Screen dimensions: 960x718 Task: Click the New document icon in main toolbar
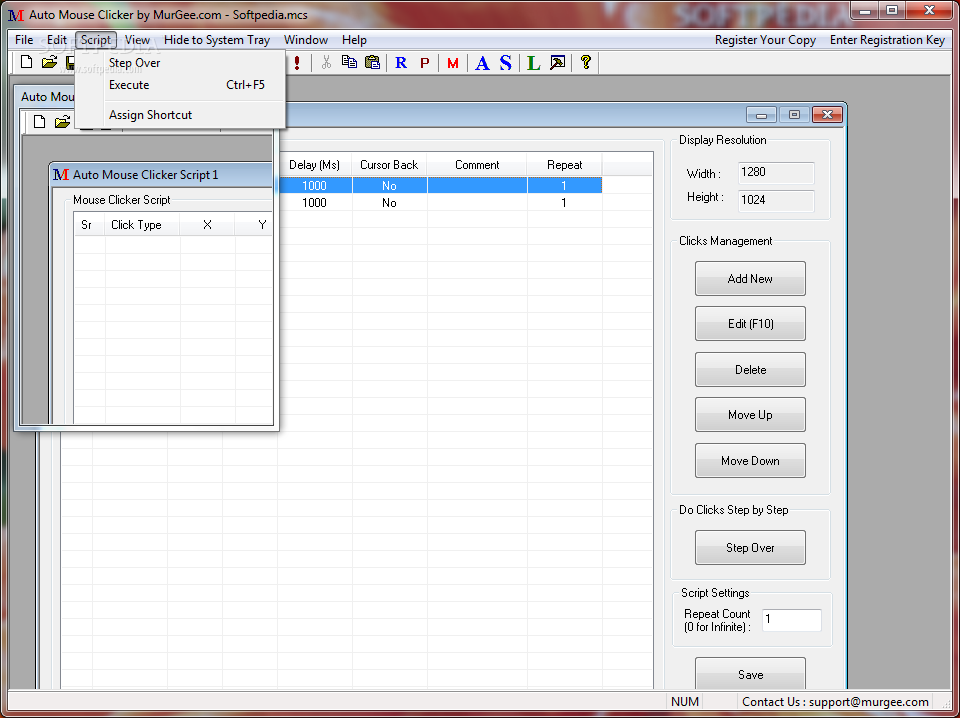[x=26, y=62]
